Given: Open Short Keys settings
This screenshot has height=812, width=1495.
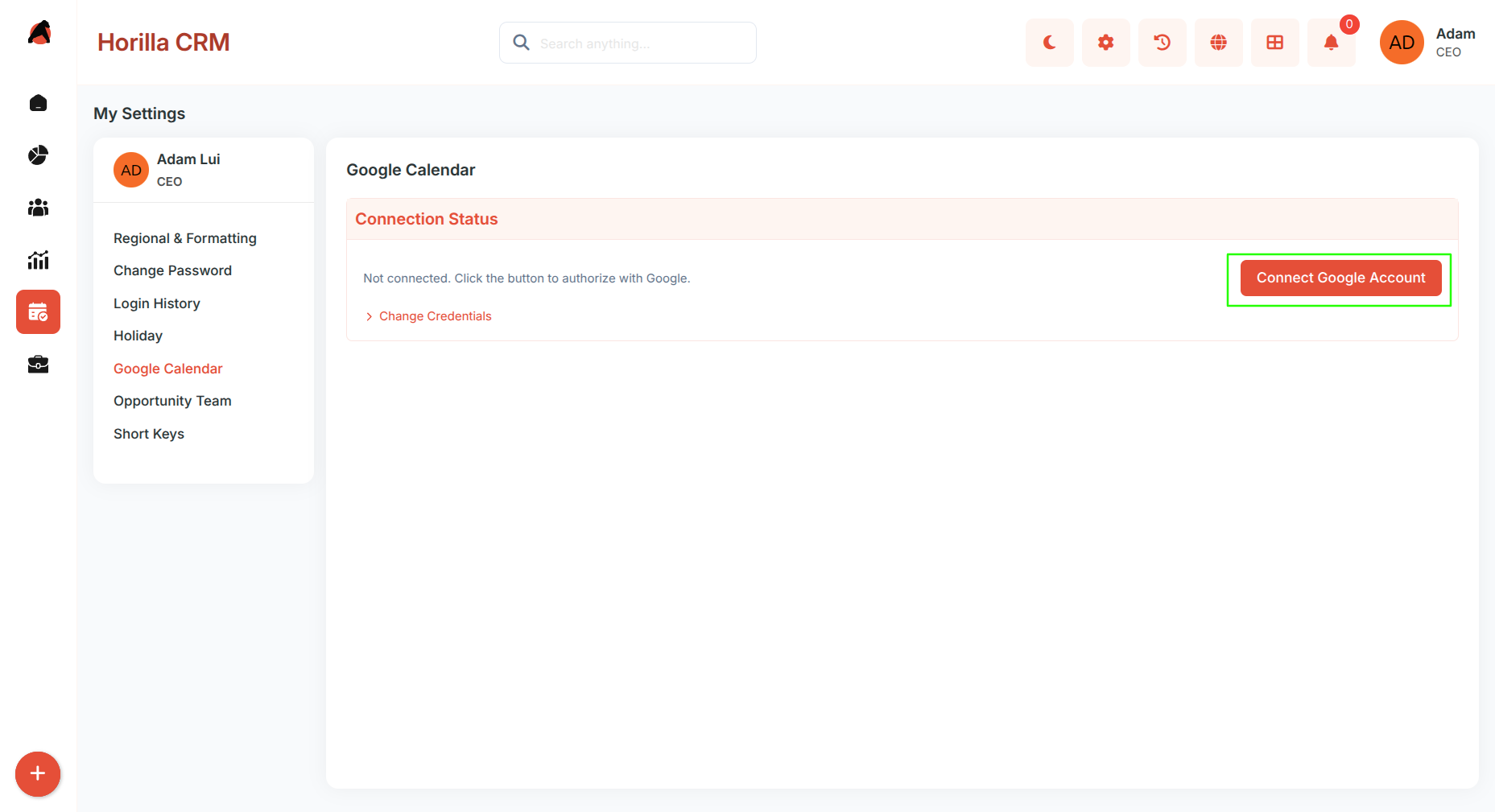Looking at the screenshot, I should pyautogui.click(x=149, y=434).
